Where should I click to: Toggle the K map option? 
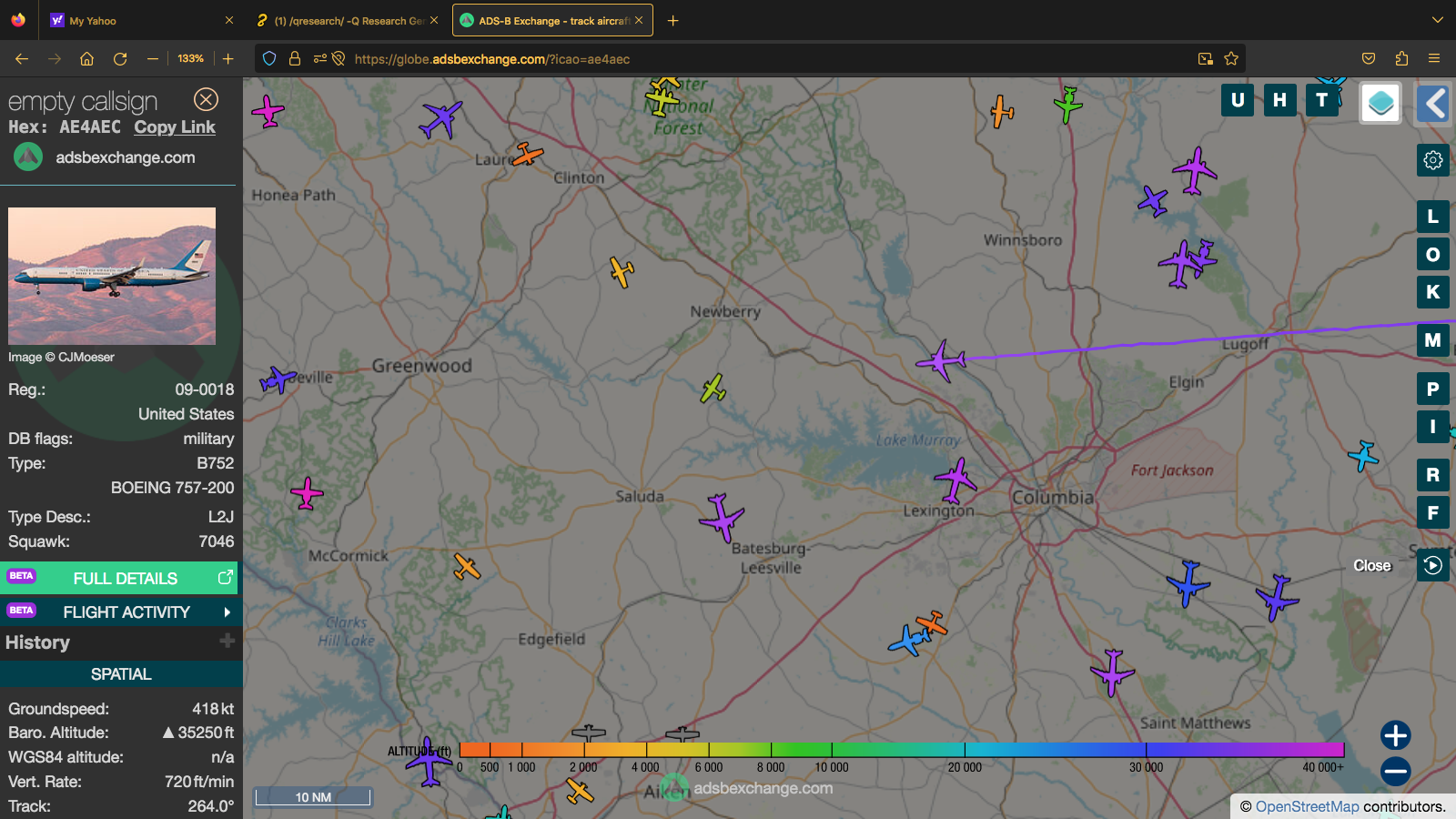click(x=1433, y=292)
